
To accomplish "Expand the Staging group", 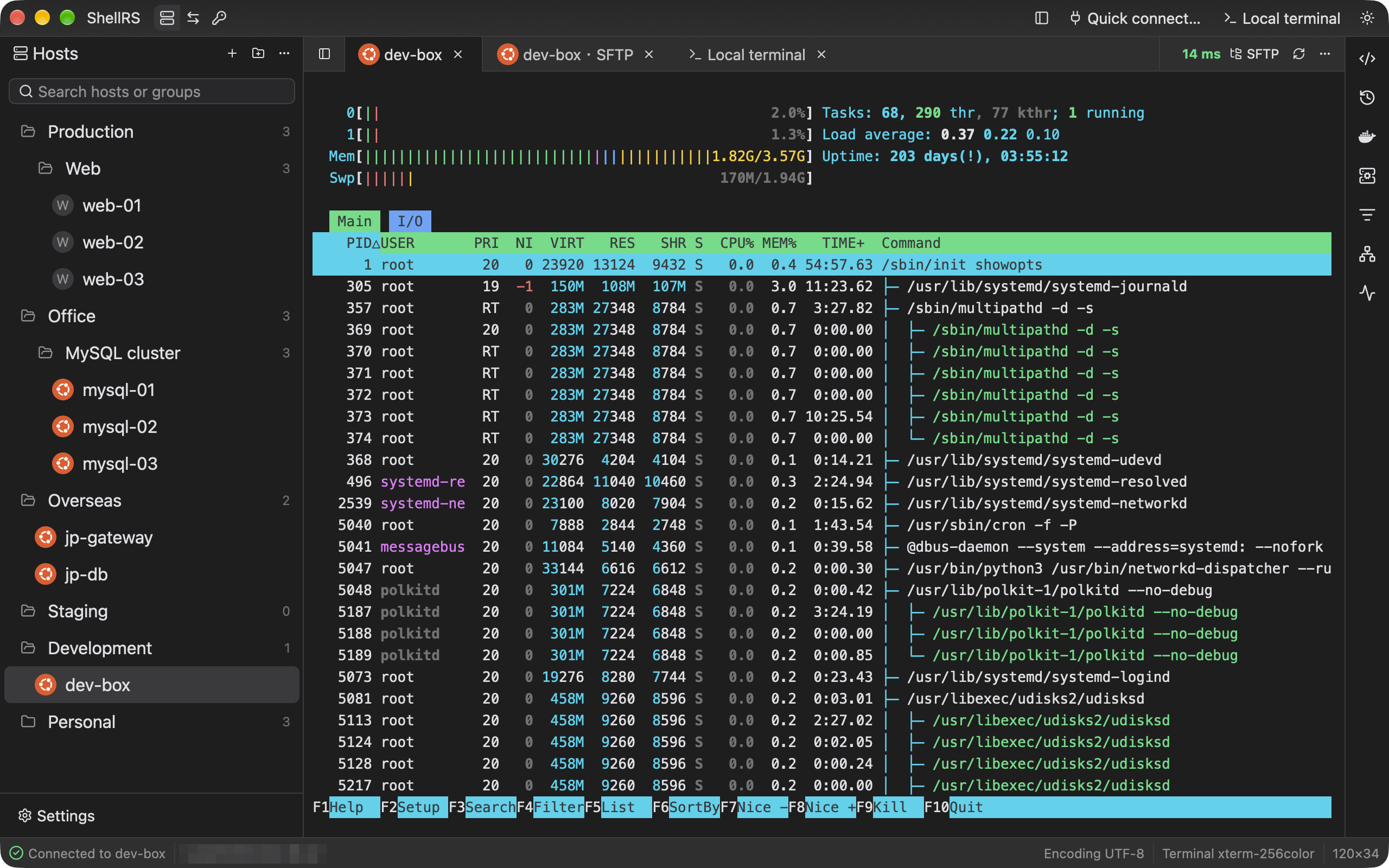I will point(152,611).
